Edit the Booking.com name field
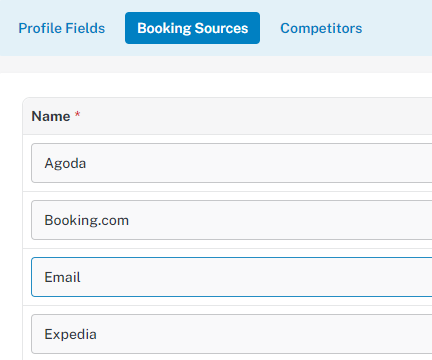 (232, 220)
